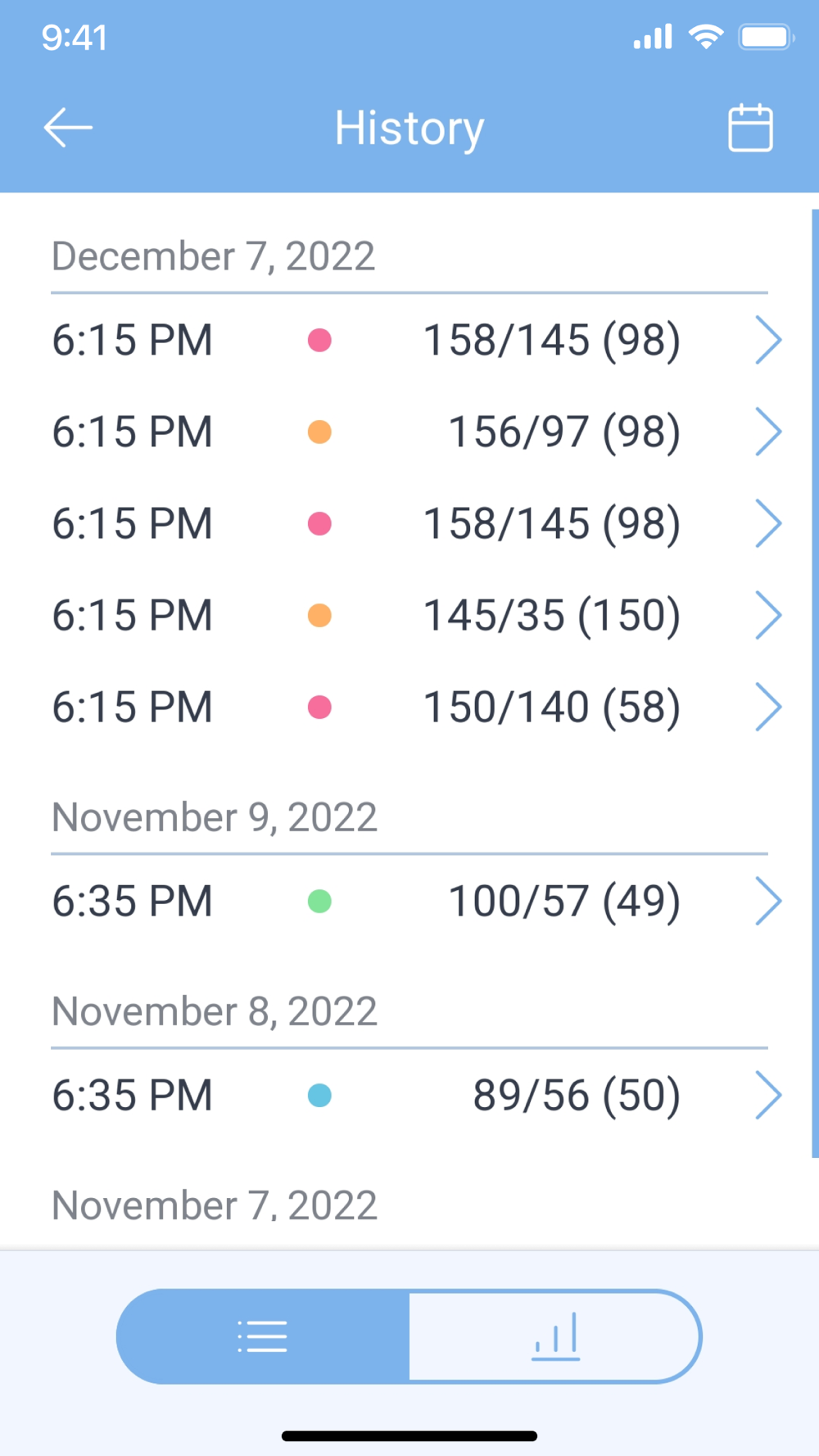Expand chevron for 89/56 (50) reading
Screen dimensions: 819x1456
(768, 1095)
